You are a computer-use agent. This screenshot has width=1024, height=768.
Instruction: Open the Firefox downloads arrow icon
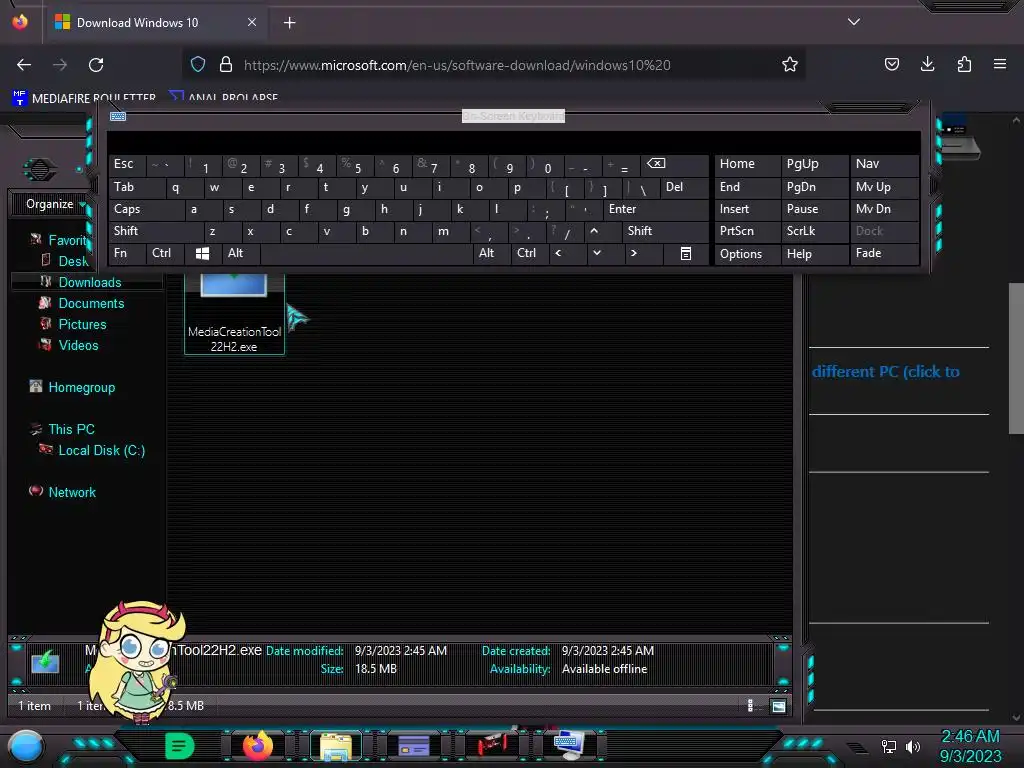(927, 64)
